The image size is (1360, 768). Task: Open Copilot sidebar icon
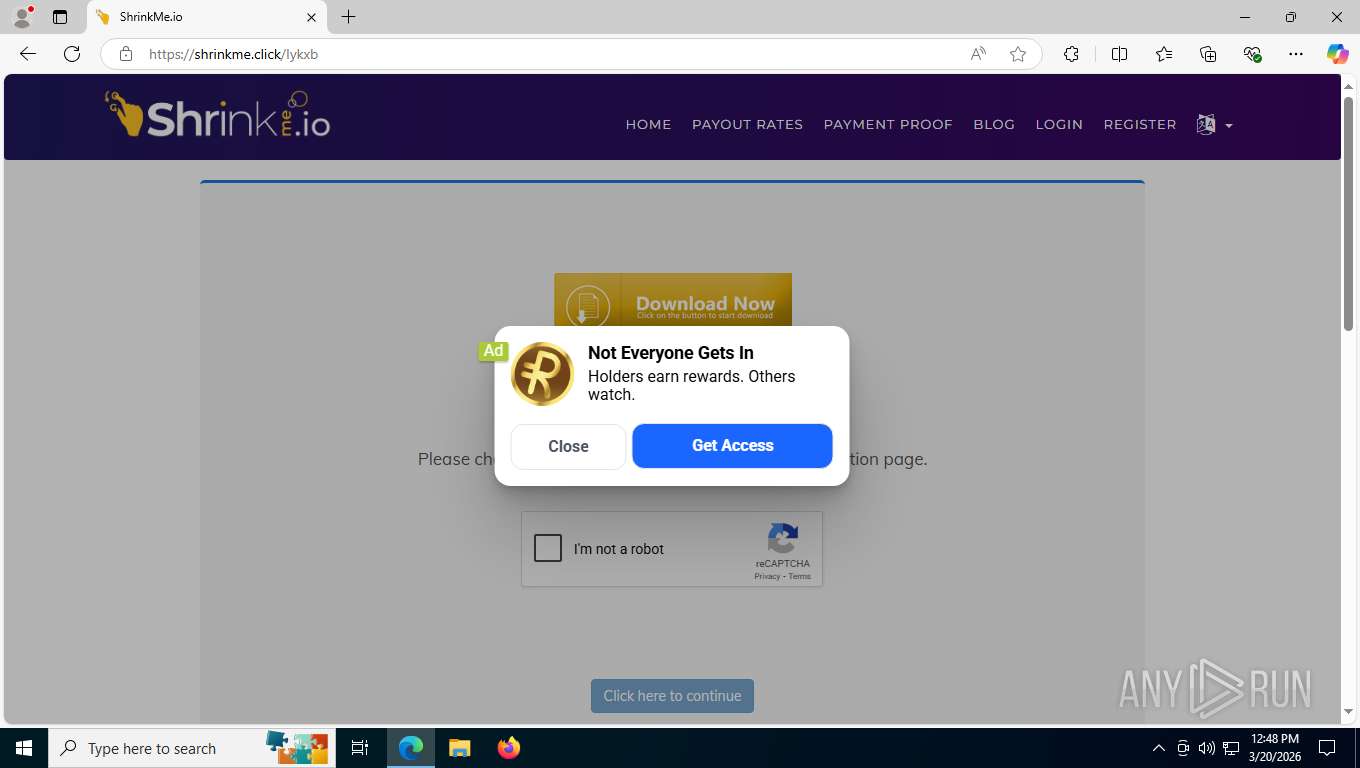click(1337, 54)
